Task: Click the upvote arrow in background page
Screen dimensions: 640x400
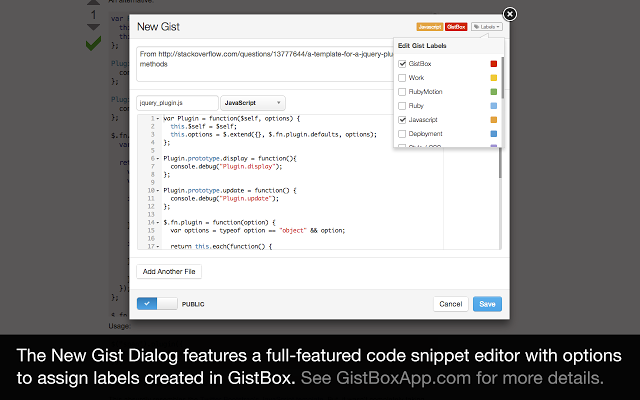Action: click(93, 2)
